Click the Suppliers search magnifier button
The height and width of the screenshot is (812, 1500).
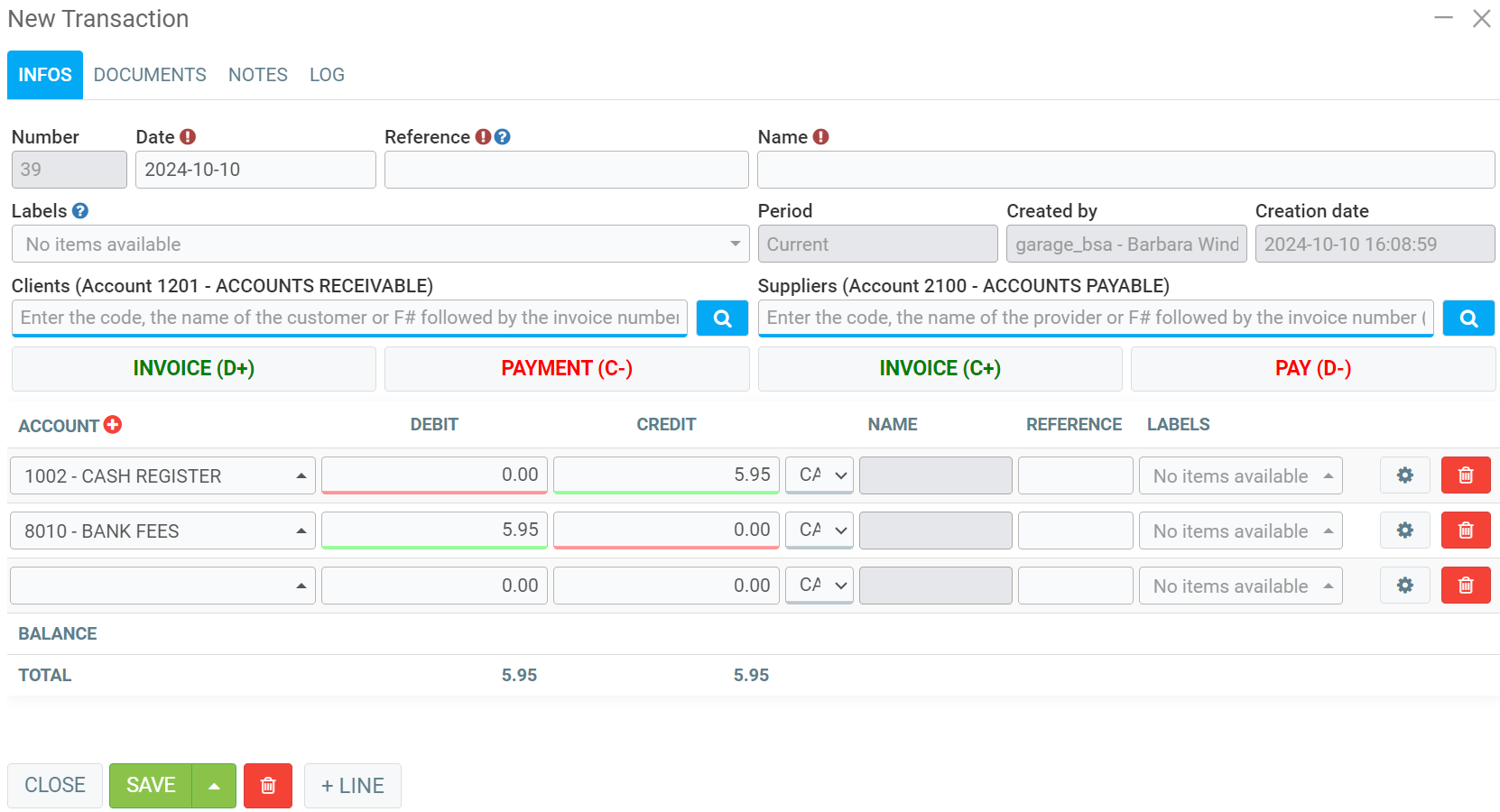(x=1468, y=318)
